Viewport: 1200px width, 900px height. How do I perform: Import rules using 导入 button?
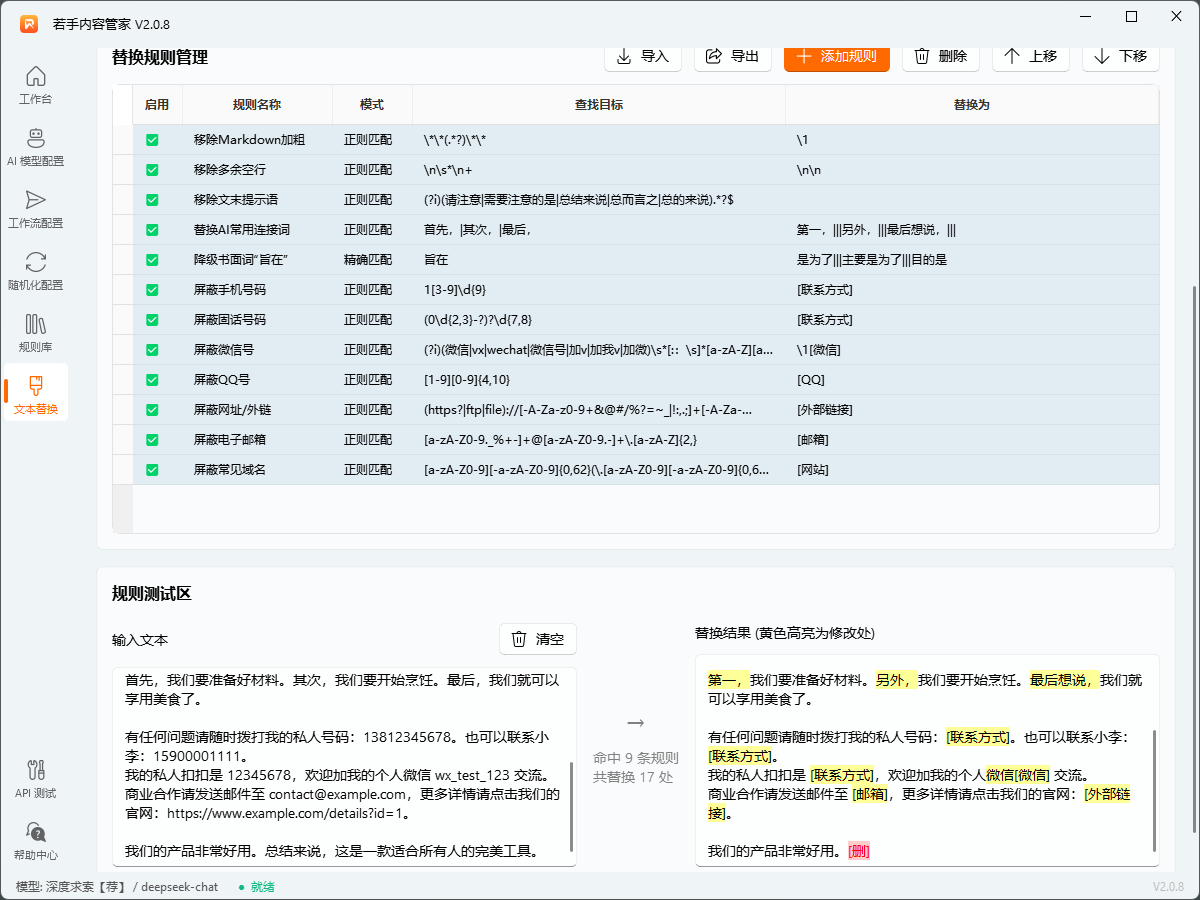(x=642, y=59)
